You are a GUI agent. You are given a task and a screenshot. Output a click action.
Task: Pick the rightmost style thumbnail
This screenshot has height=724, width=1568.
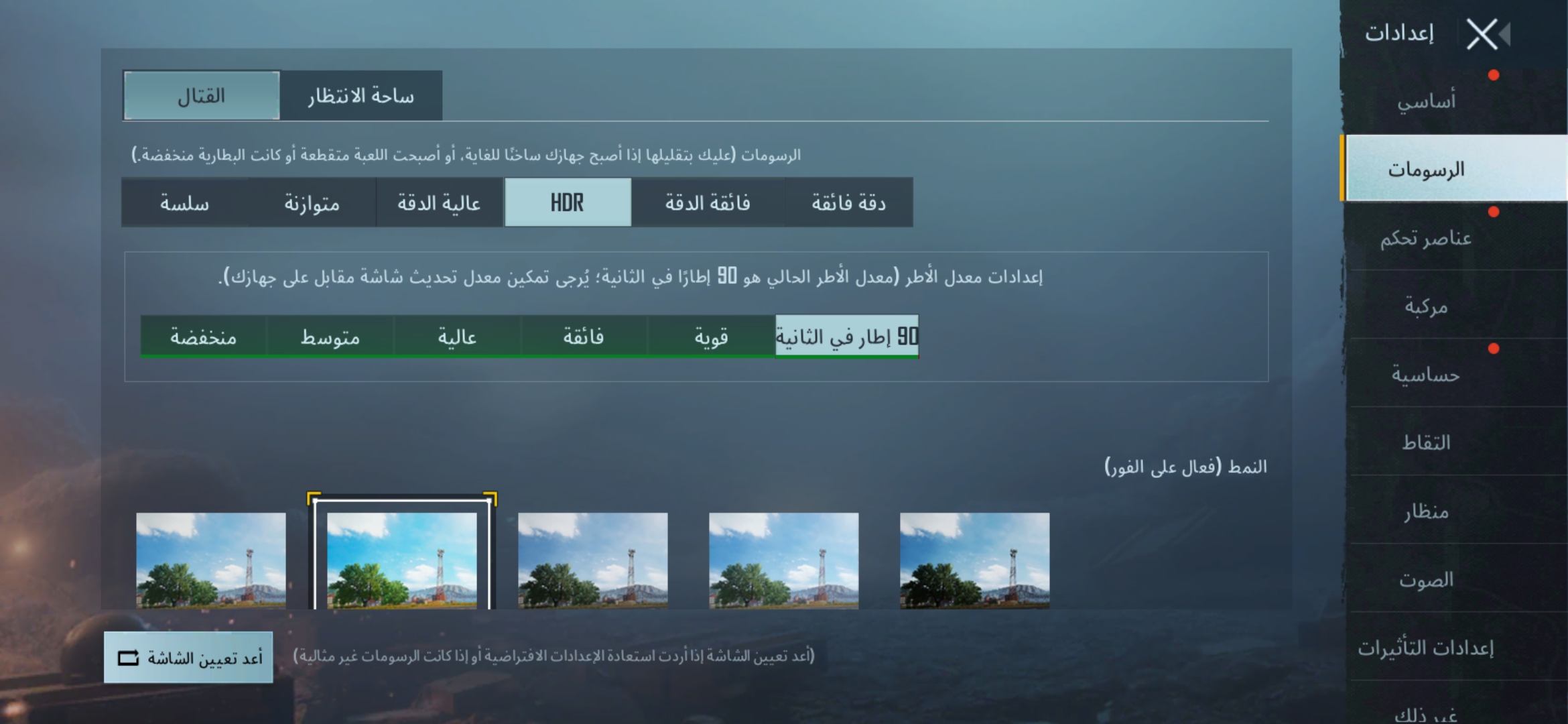tap(974, 560)
